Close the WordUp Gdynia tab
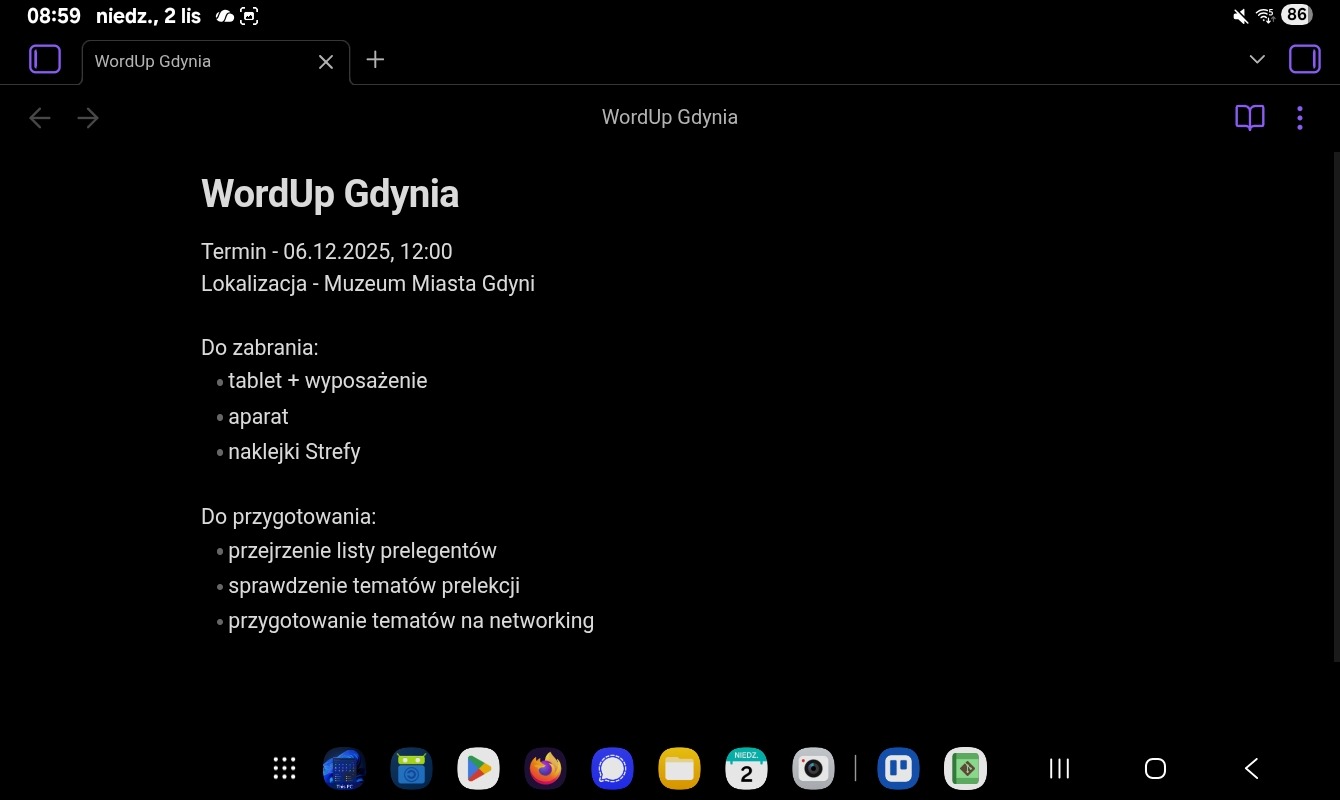 [325, 62]
